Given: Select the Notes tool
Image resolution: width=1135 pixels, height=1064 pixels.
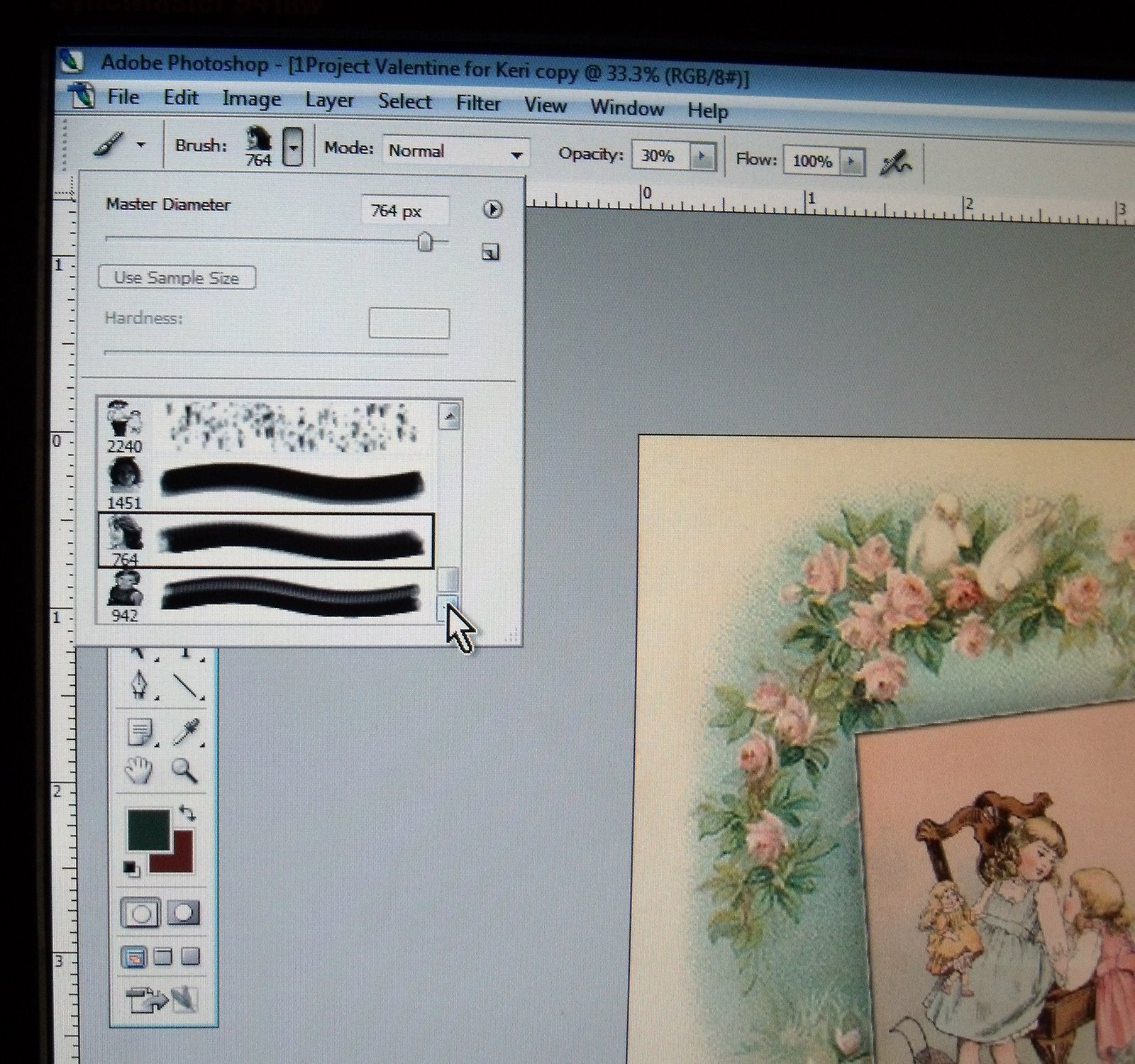Looking at the screenshot, I should click(140, 733).
